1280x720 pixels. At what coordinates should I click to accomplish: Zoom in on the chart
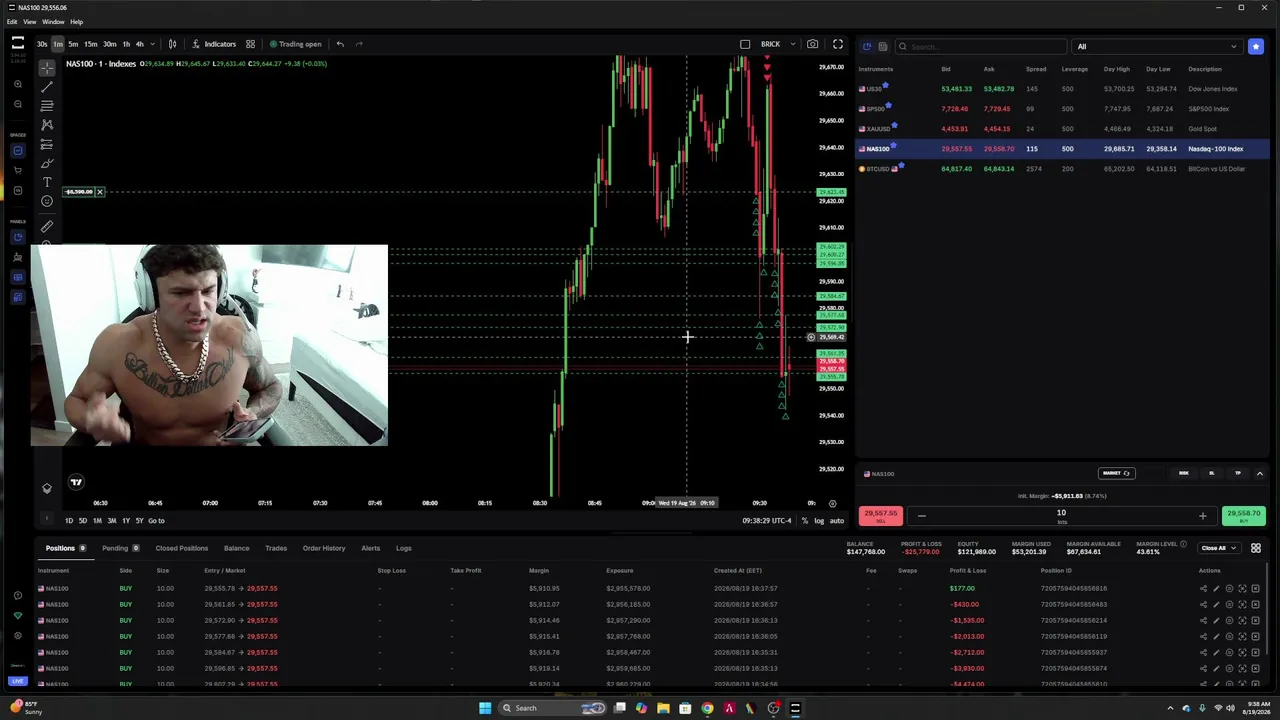tap(18, 84)
